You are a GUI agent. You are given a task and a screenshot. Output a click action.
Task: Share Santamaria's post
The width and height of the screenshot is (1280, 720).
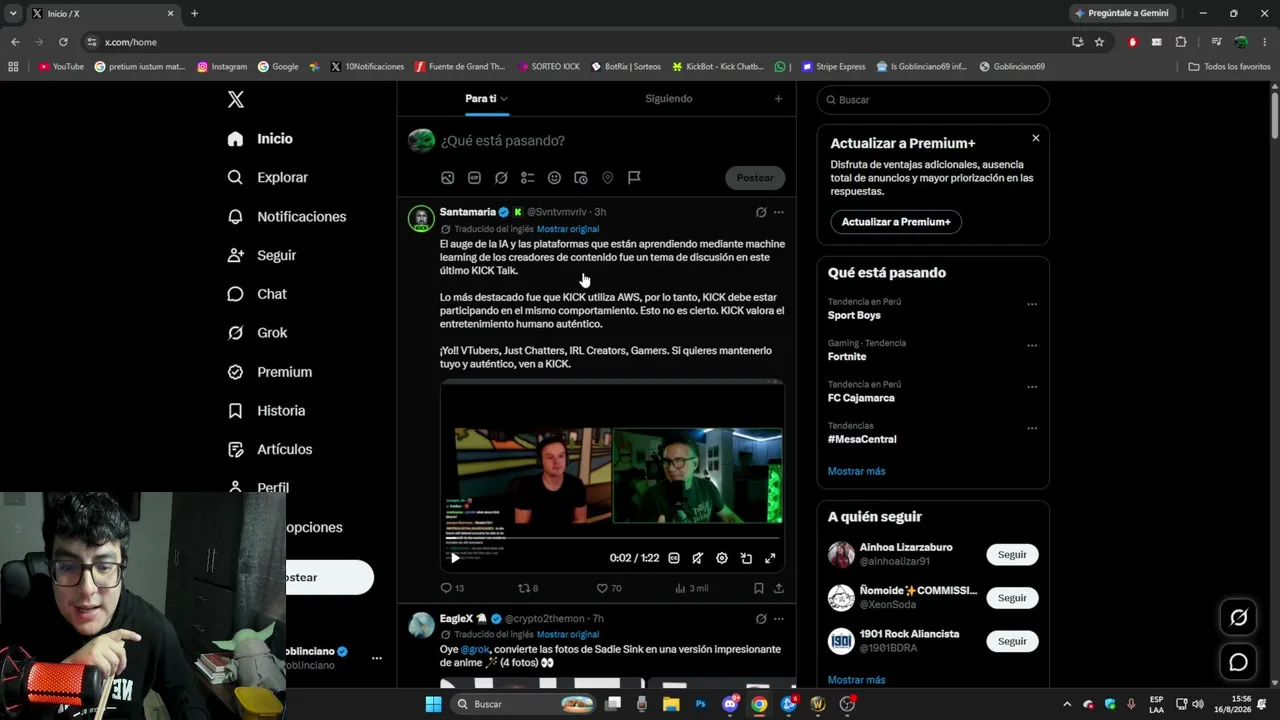pos(779,588)
